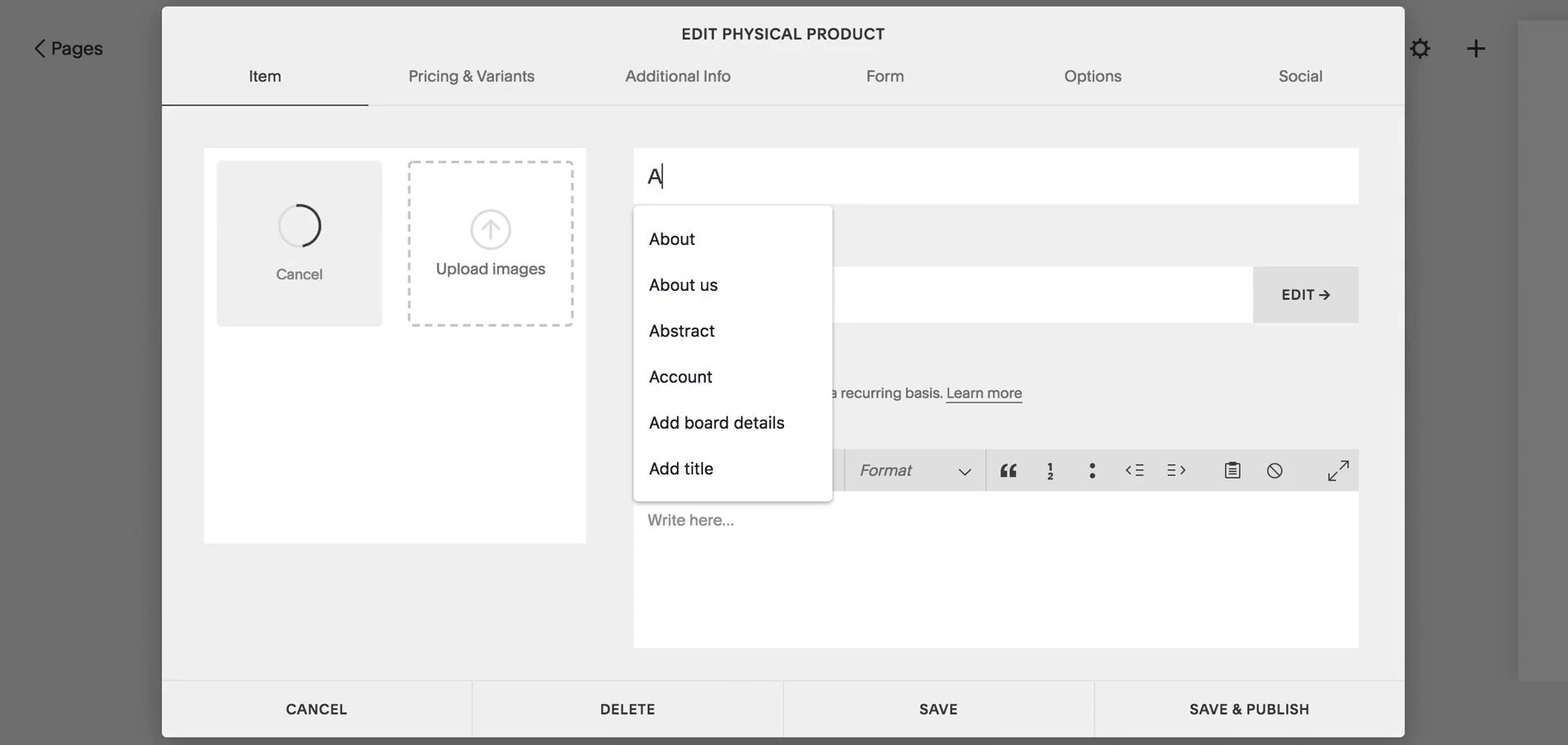Click the upload arrow icon
Image resolution: width=1568 pixels, height=745 pixels.
[x=491, y=230]
